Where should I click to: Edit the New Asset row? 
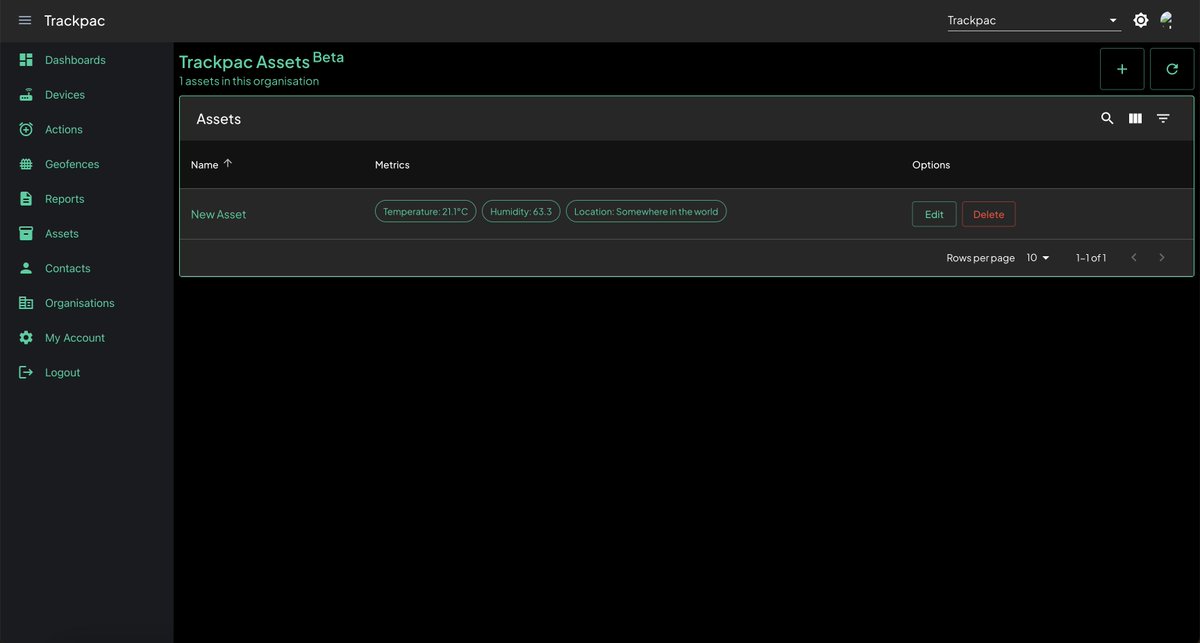[x=934, y=214]
